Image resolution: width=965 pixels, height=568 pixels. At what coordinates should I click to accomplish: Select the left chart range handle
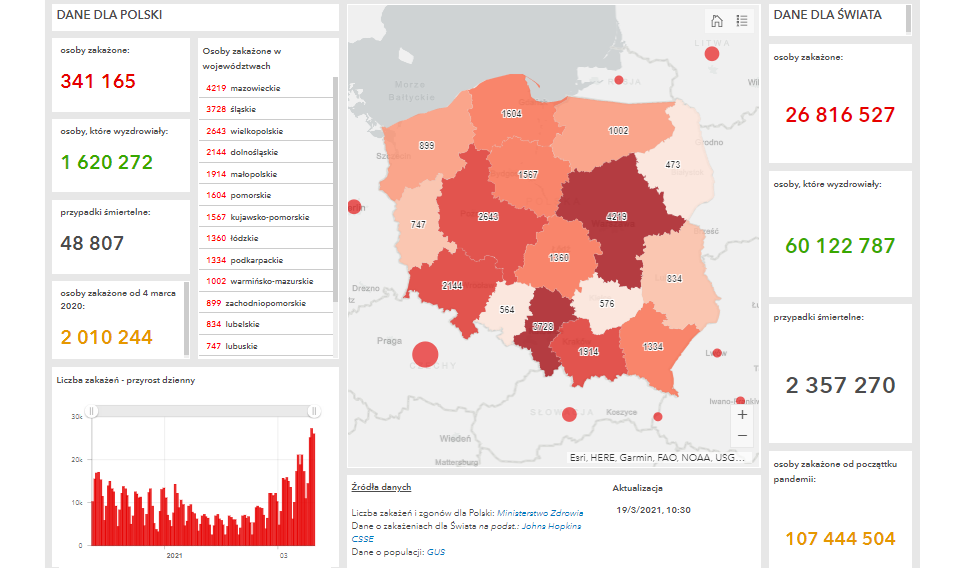91,411
